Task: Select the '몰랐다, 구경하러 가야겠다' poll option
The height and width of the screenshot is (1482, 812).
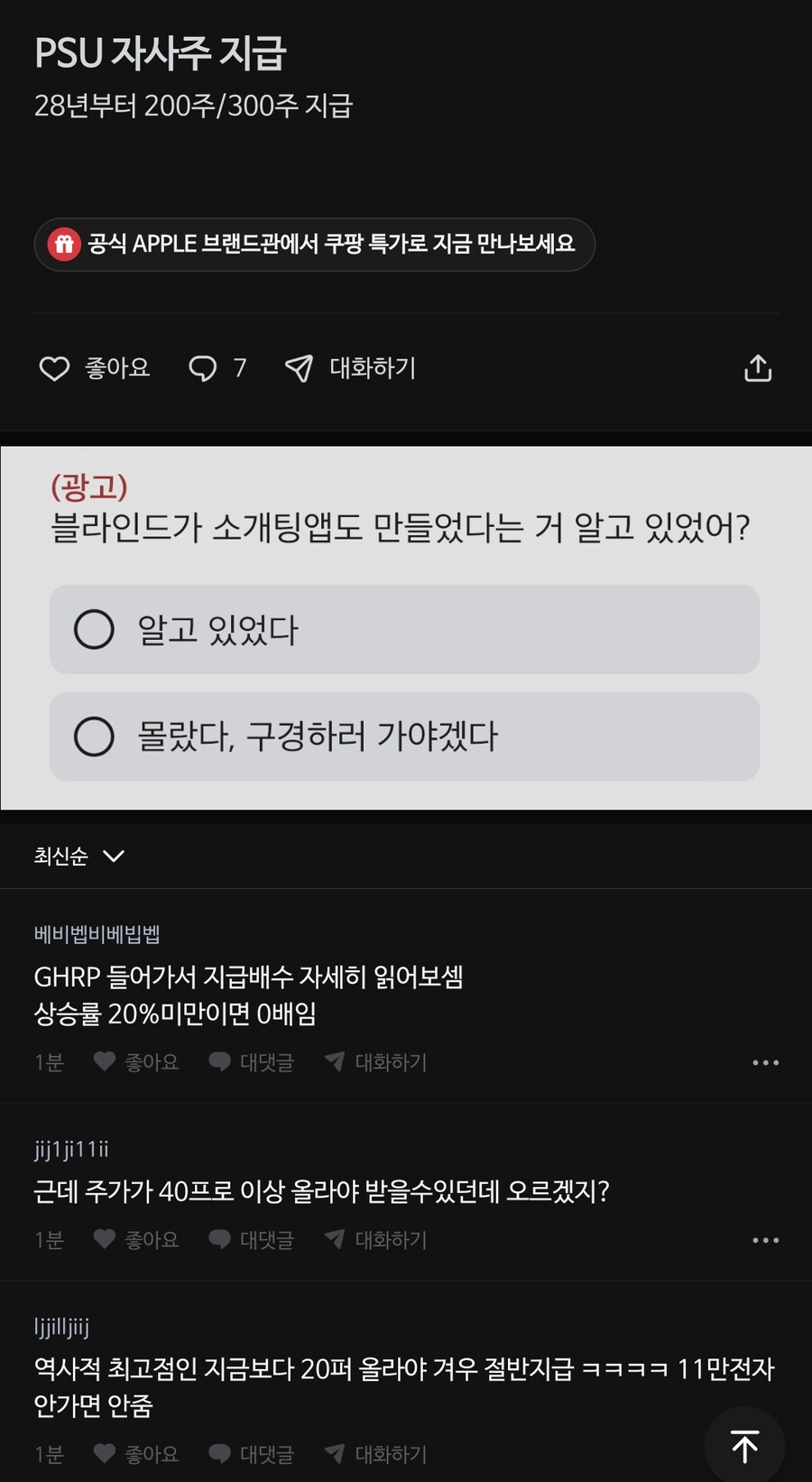Action: coord(404,736)
